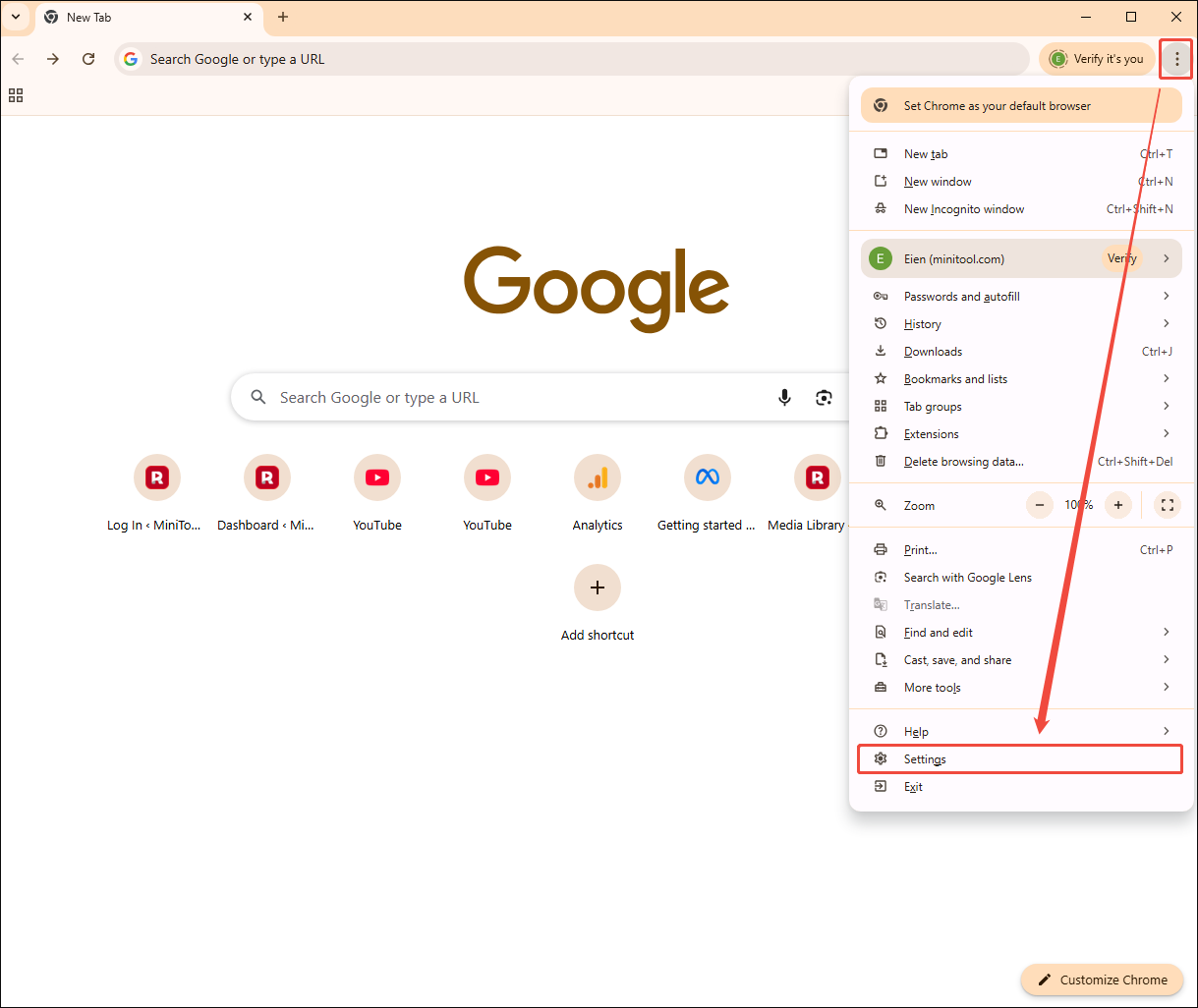The image size is (1198, 1008).
Task: Click the voice search microphone icon
Action: (784, 397)
